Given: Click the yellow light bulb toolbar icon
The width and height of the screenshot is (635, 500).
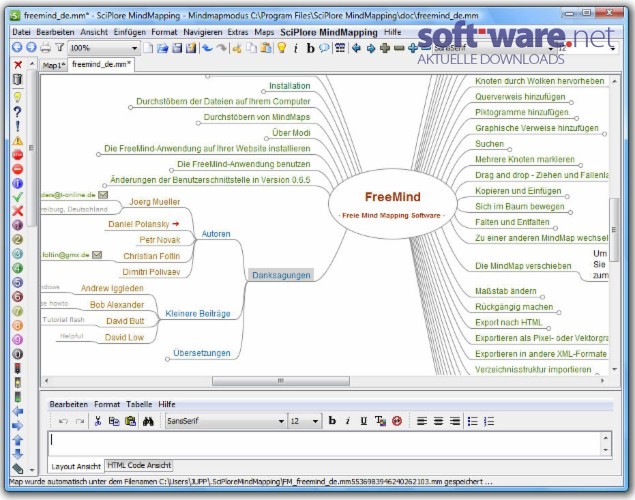Looking at the screenshot, I should tap(281, 48).
